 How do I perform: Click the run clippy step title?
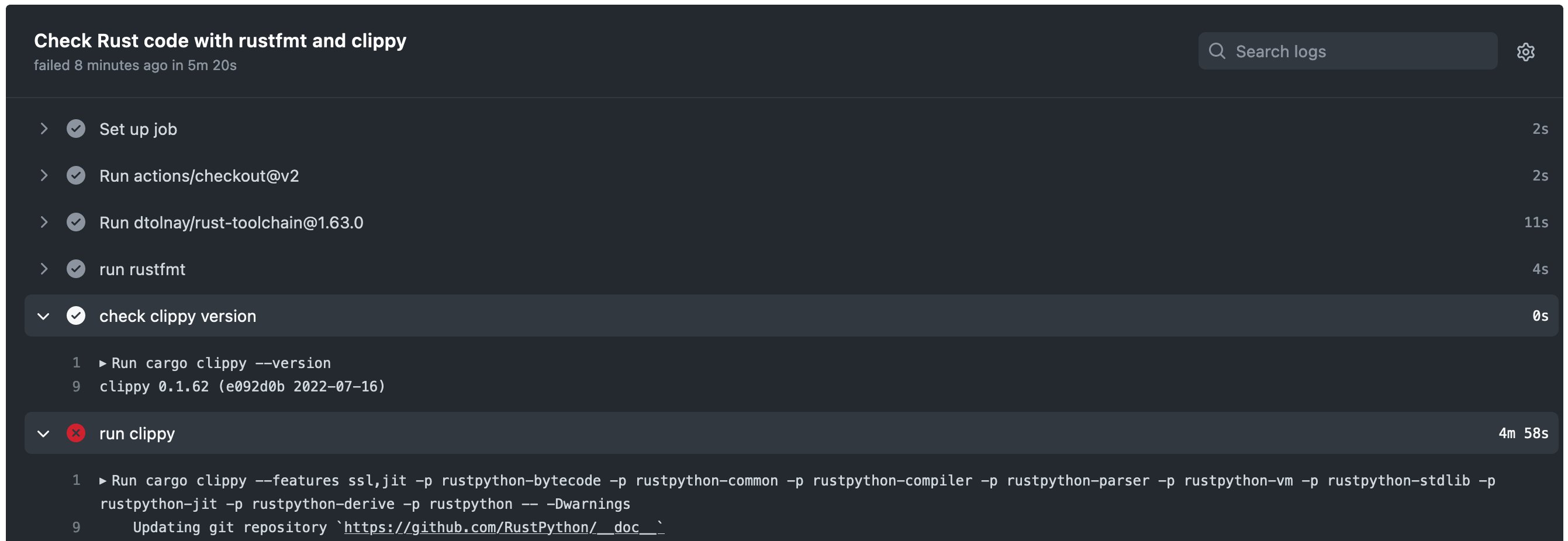[137, 434]
